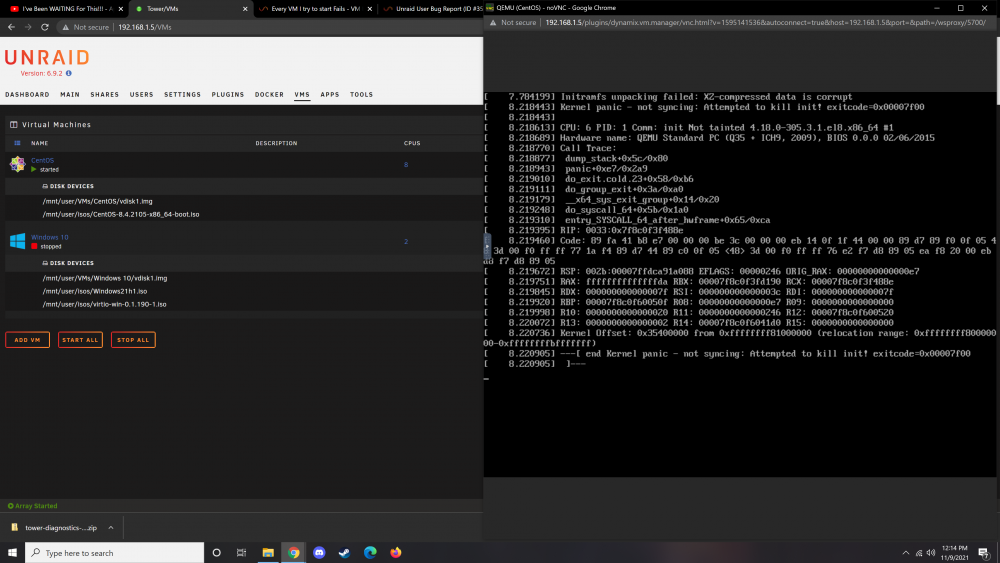Open Discord from the taskbar

point(320,553)
